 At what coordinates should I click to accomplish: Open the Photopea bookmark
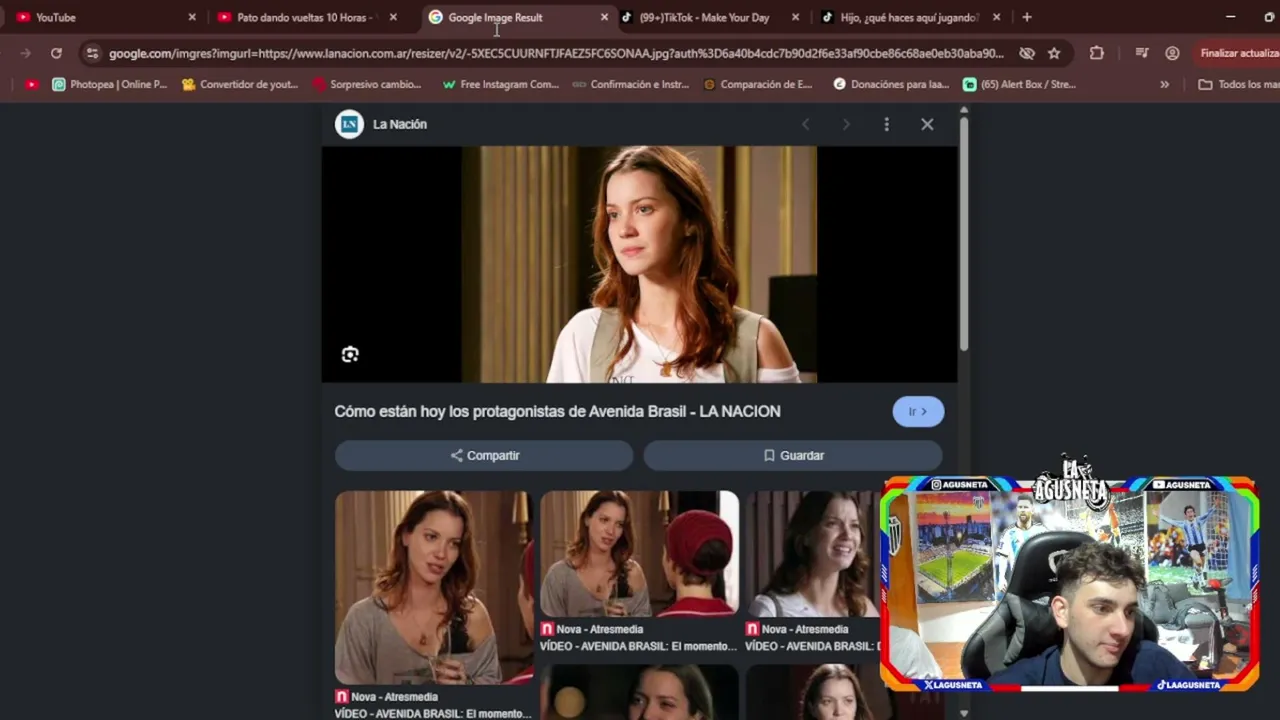(109, 84)
